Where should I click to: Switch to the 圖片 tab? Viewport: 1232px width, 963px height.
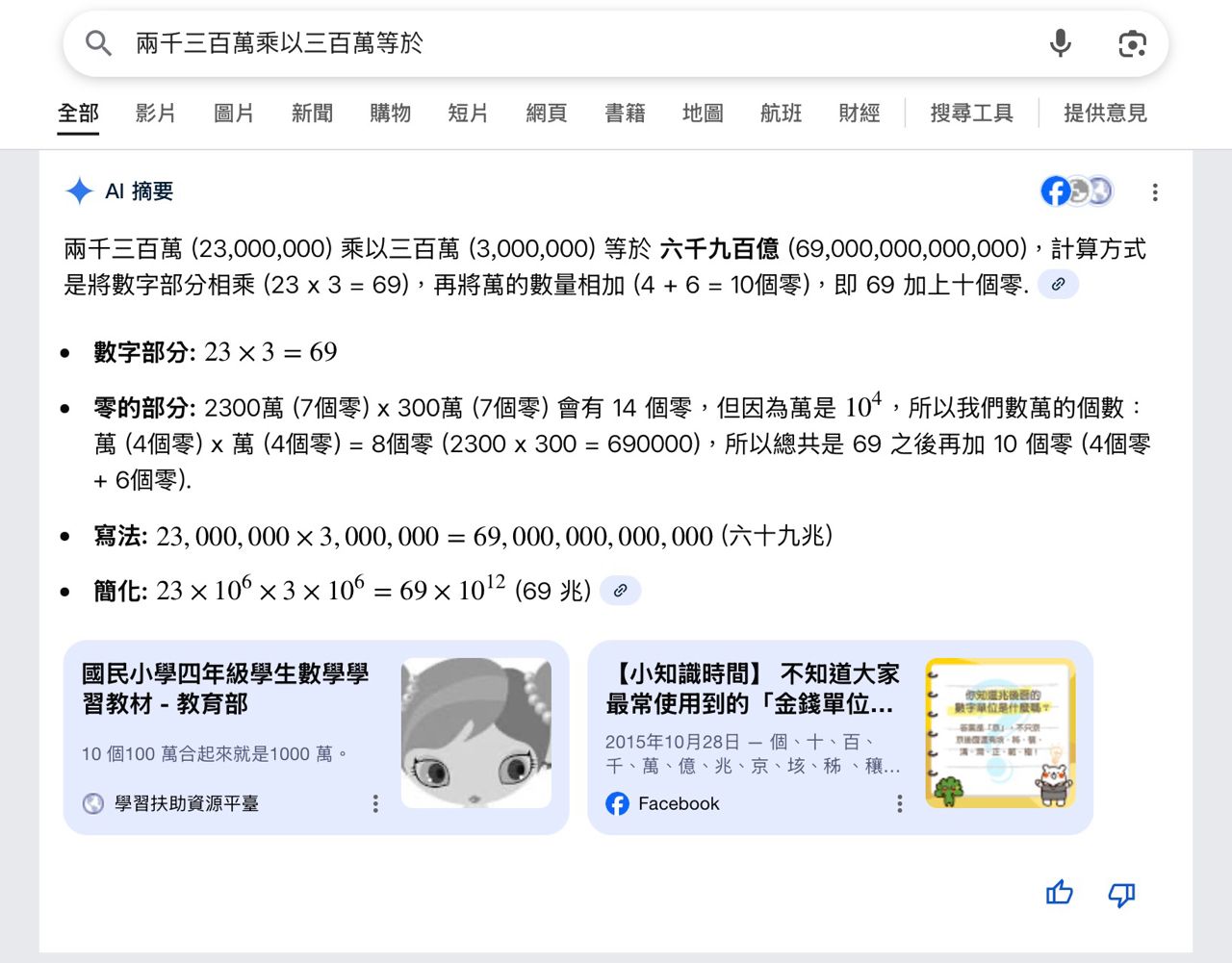(x=233, y=114)
